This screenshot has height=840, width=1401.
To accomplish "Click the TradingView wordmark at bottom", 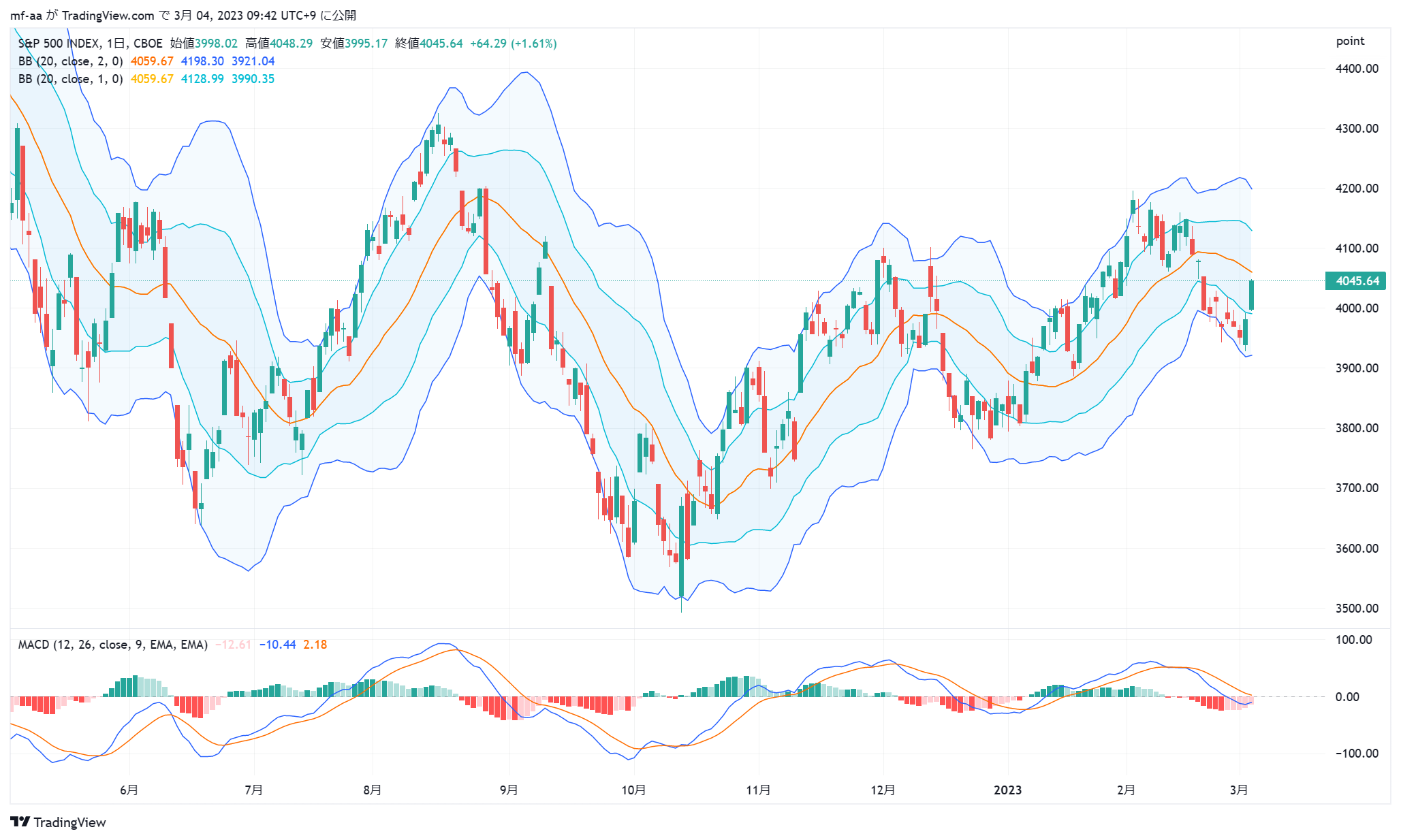I will tap(69, 822).
